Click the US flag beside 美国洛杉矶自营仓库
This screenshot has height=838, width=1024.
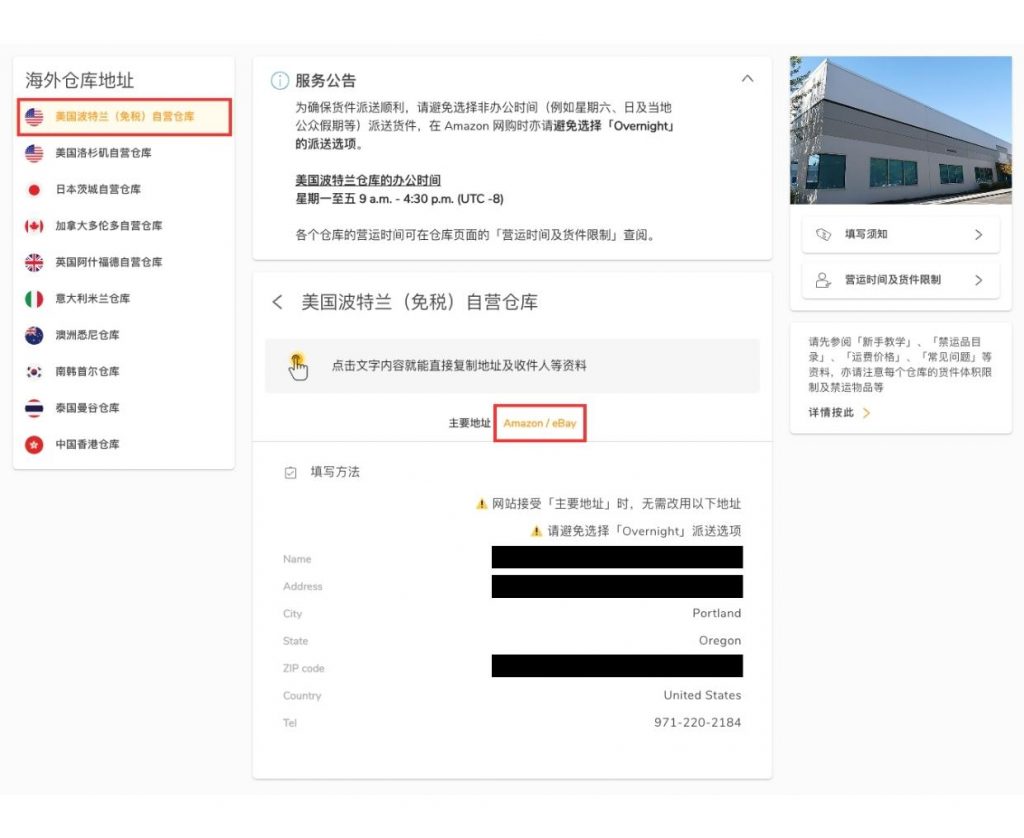34,153
